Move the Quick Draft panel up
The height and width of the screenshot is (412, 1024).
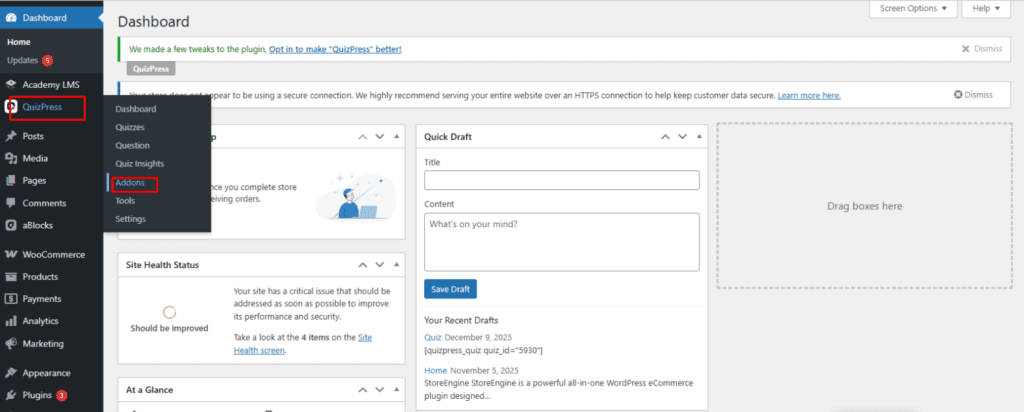665,136
